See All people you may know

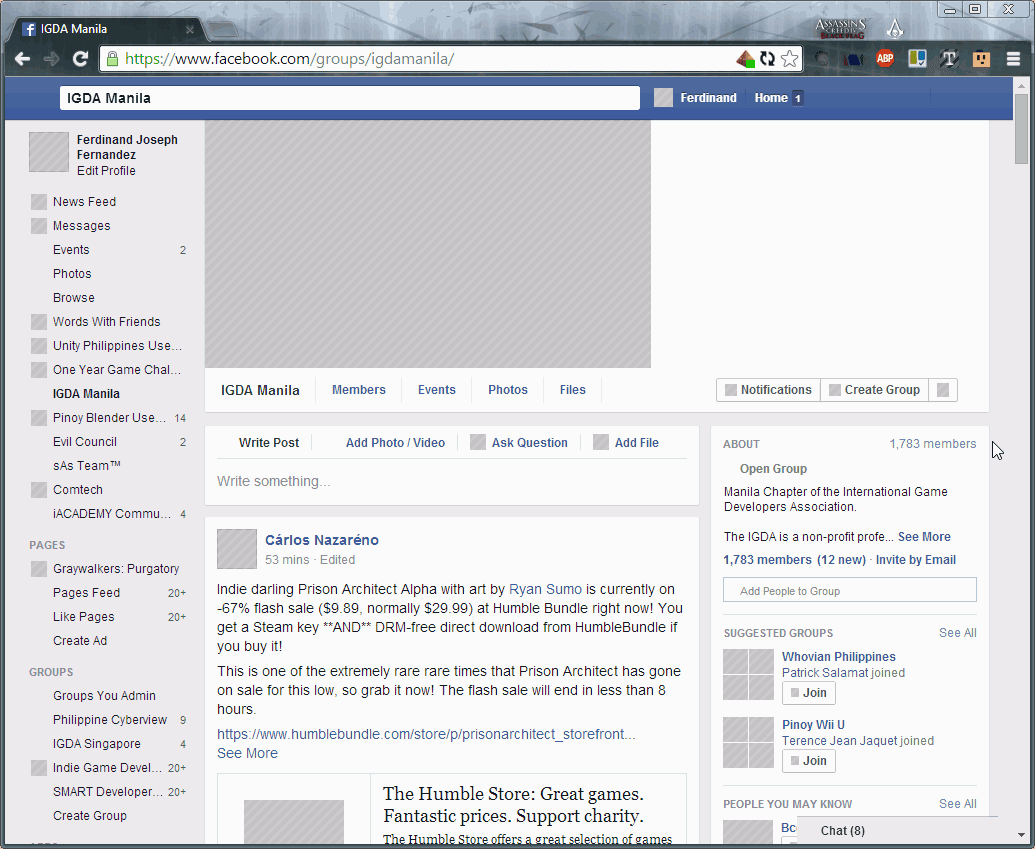[x=958, y=803]
